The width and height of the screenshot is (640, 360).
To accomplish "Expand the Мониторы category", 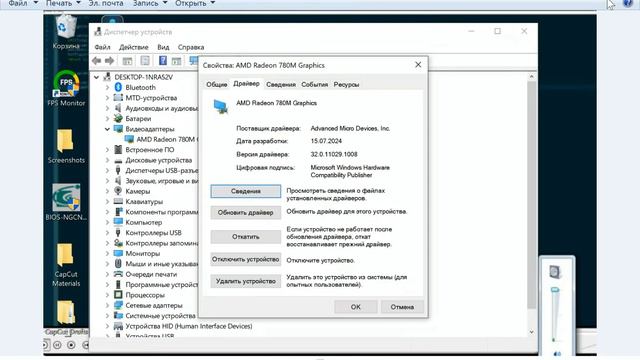I will click(x=107, y=253).
